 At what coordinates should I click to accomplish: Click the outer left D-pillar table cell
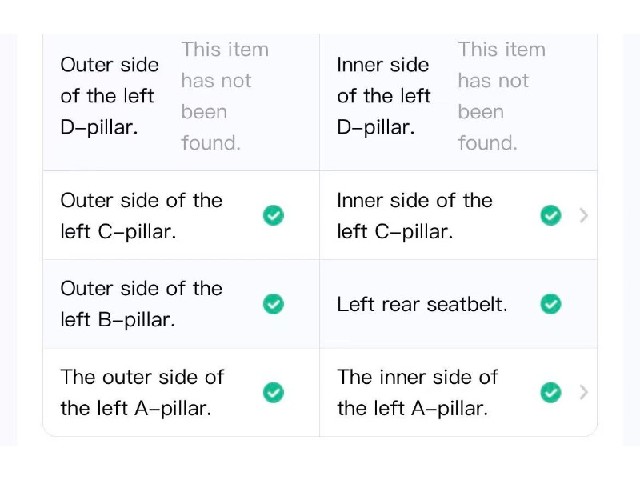[181, 102]
